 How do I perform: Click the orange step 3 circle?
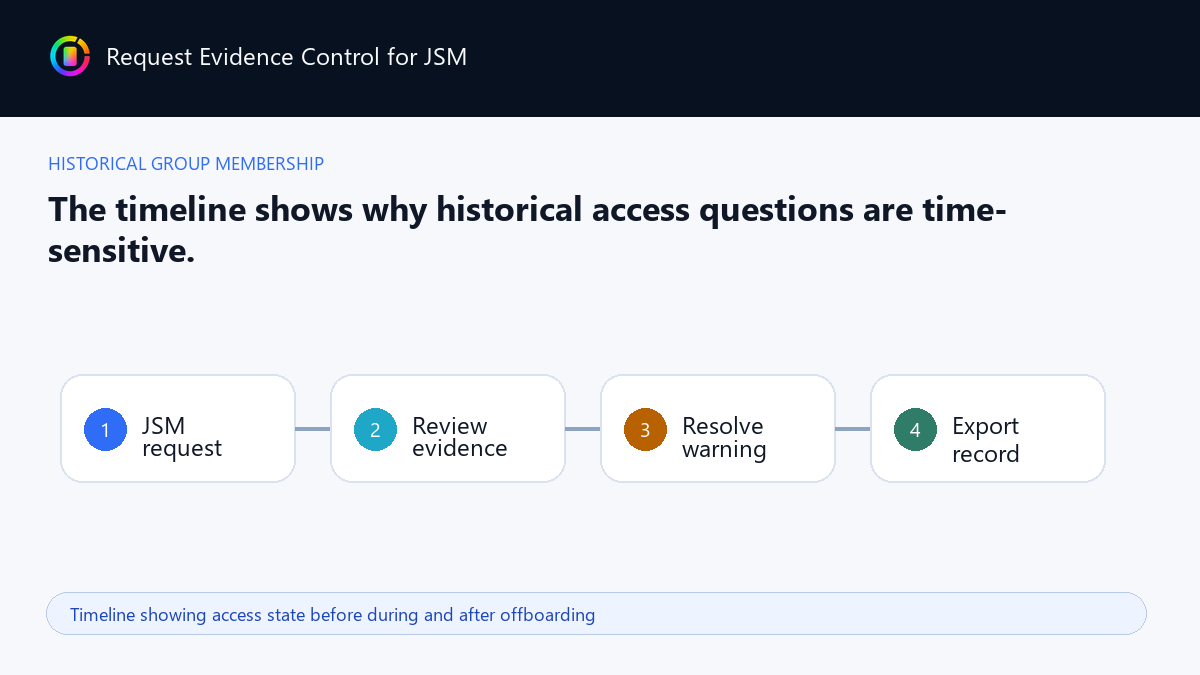645,429
